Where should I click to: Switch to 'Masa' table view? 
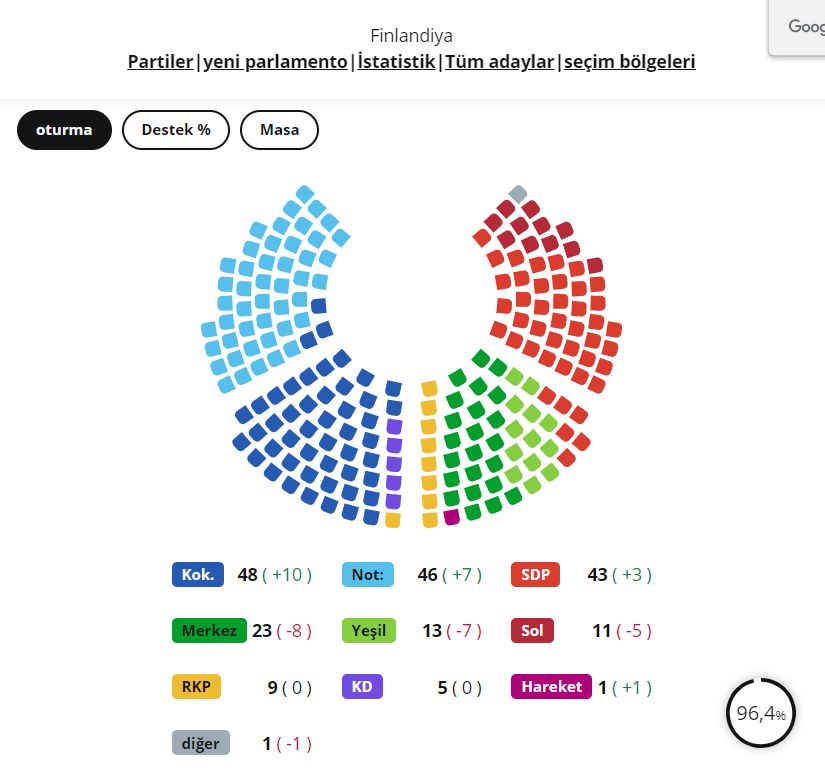[279, 130]
